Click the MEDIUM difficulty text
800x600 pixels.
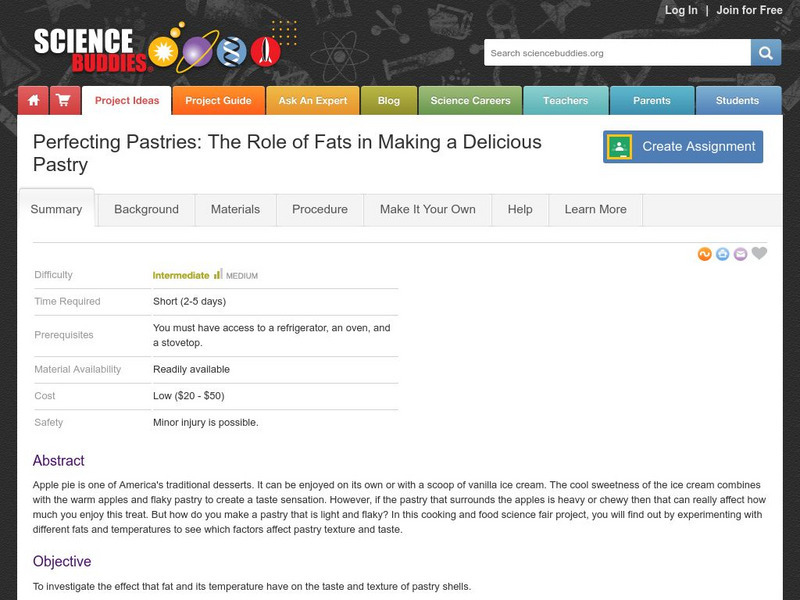click(242, 276)
